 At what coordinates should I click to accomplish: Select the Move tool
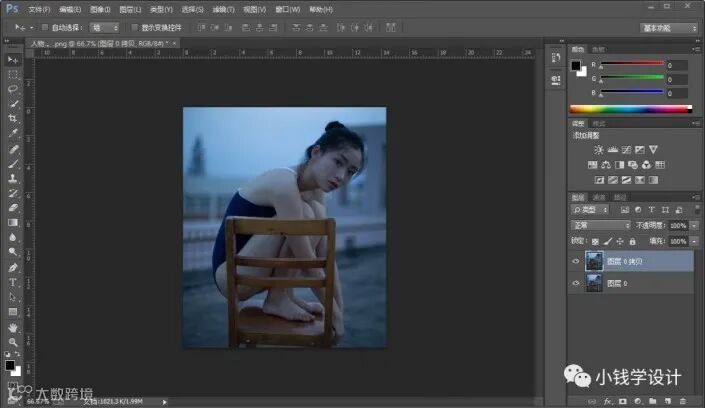pos(13,60)
